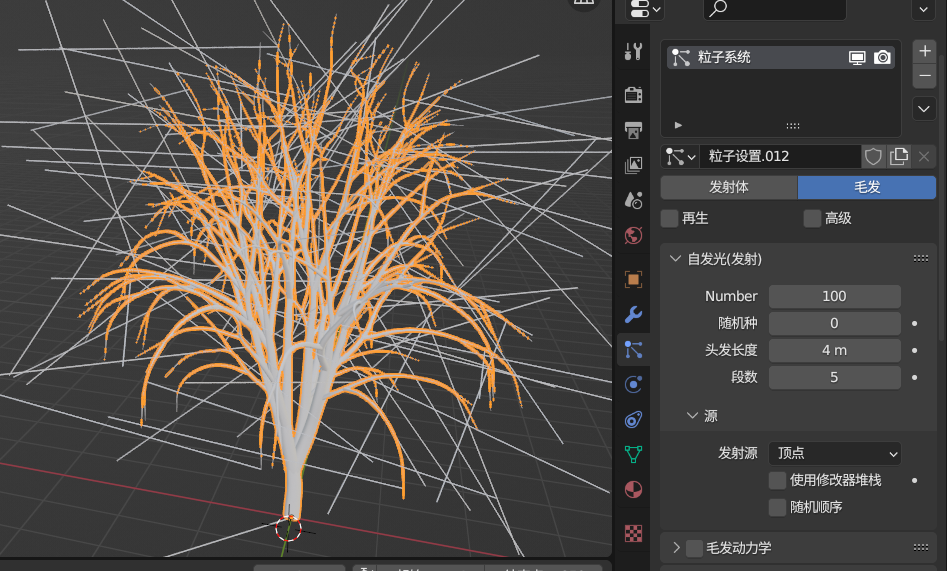Open the properties options dropdown arrow

pos(923,9)
